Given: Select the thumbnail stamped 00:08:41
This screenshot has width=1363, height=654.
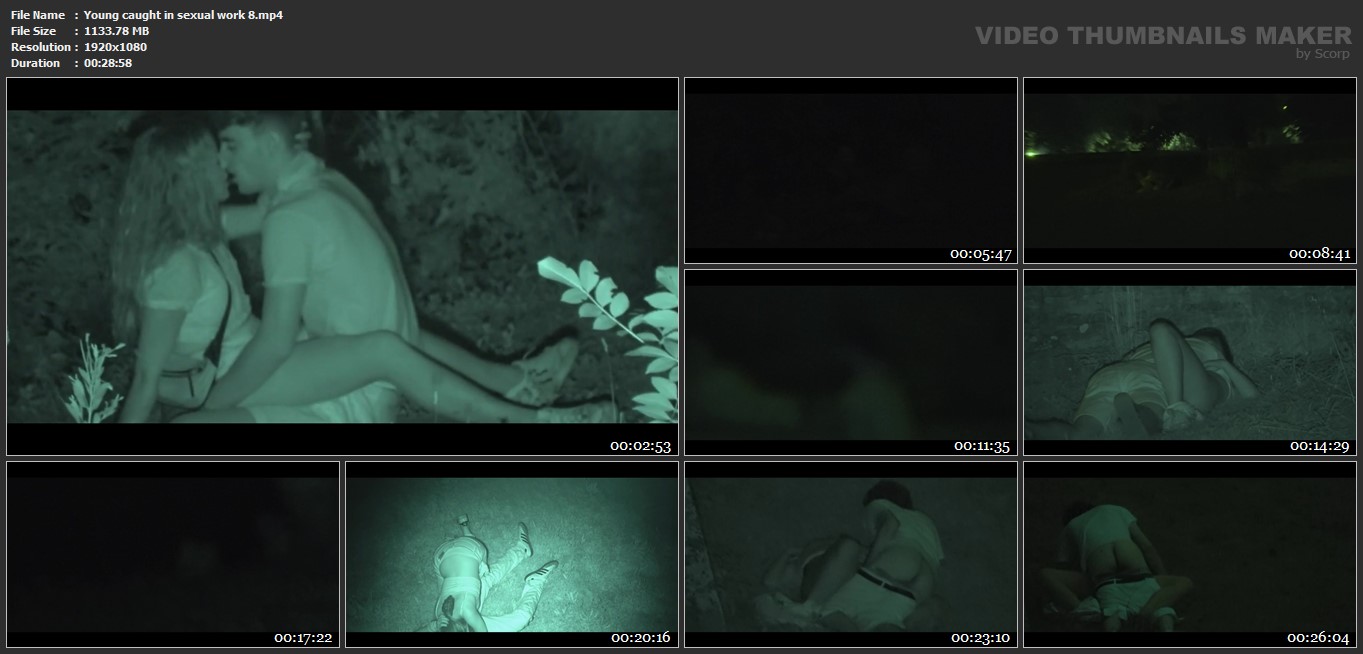Looking at the screenshot, I should tap(1189, 170).
